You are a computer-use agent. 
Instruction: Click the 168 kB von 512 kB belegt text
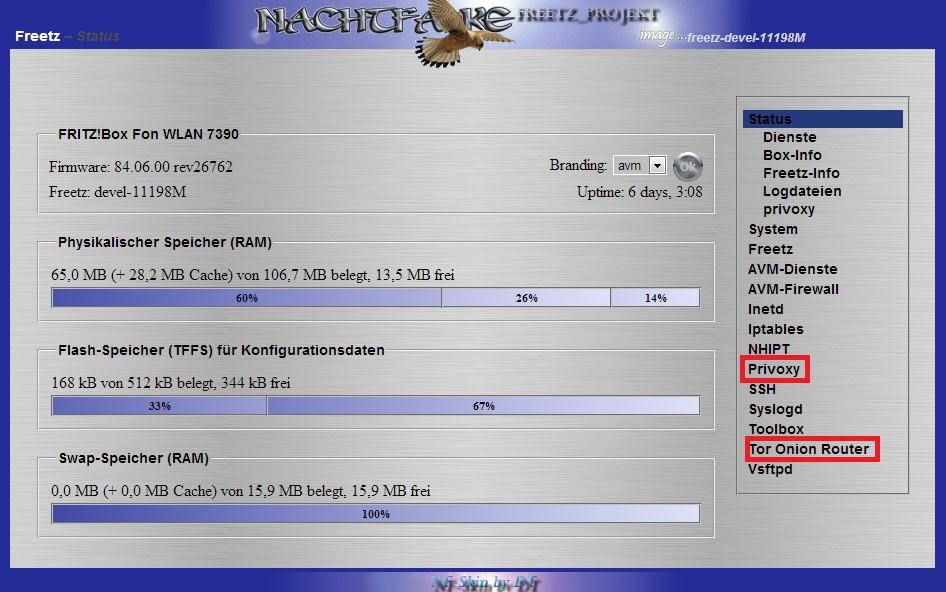(x=171, y=383)
